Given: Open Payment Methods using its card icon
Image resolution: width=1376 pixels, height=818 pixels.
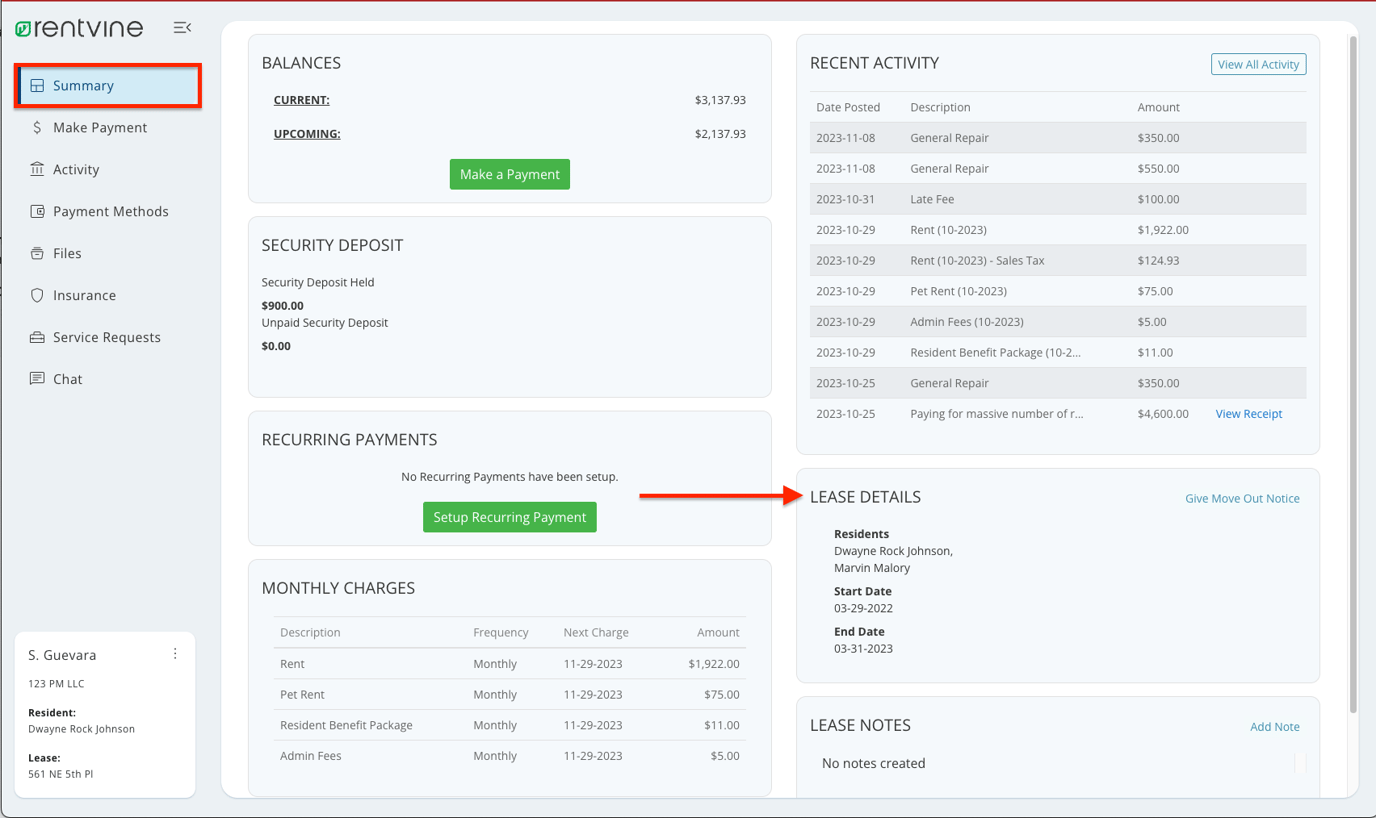Looking at the screenshot, I should click(37, 211).
